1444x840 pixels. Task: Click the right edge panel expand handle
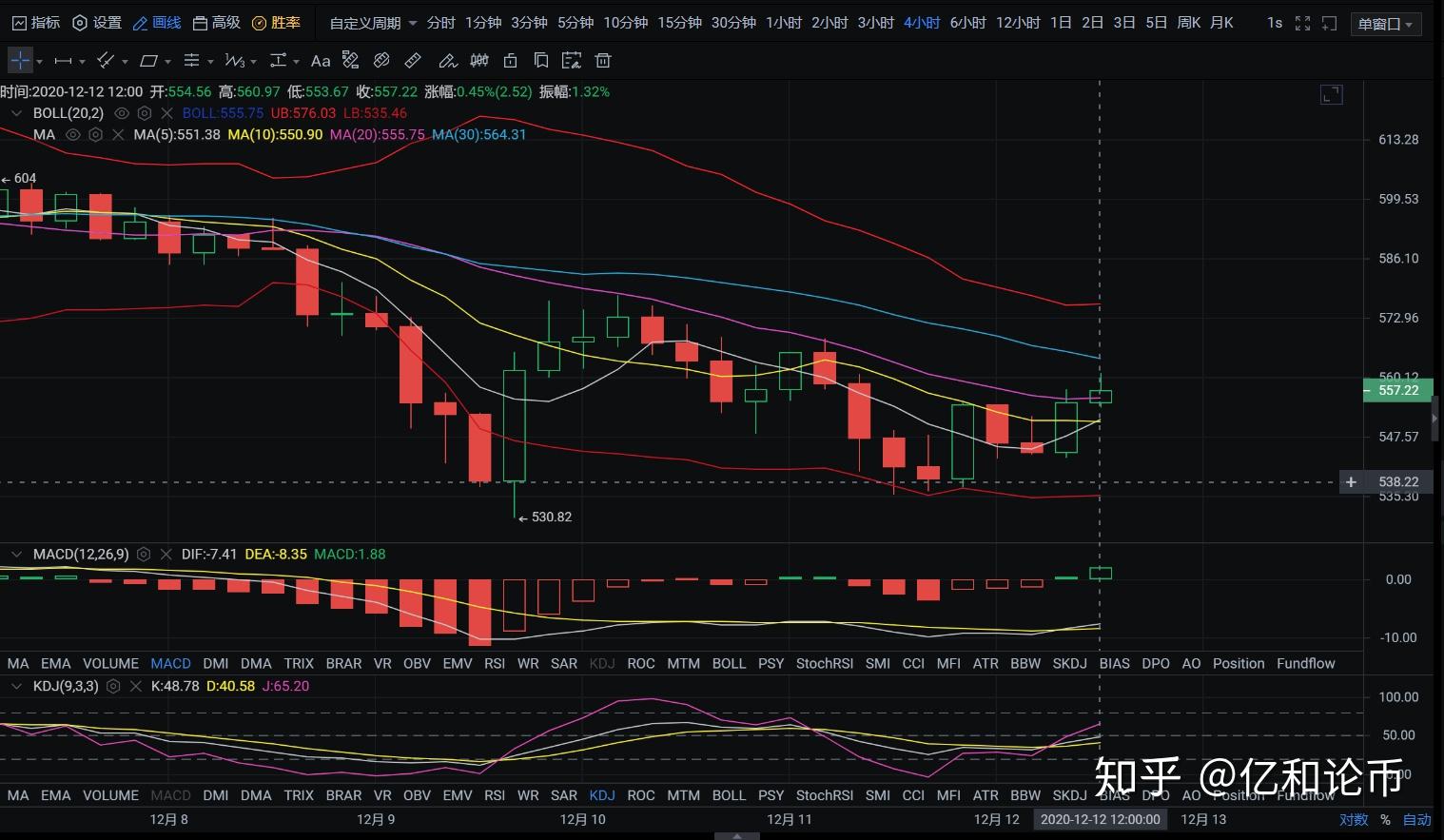tap(1435, 419)
